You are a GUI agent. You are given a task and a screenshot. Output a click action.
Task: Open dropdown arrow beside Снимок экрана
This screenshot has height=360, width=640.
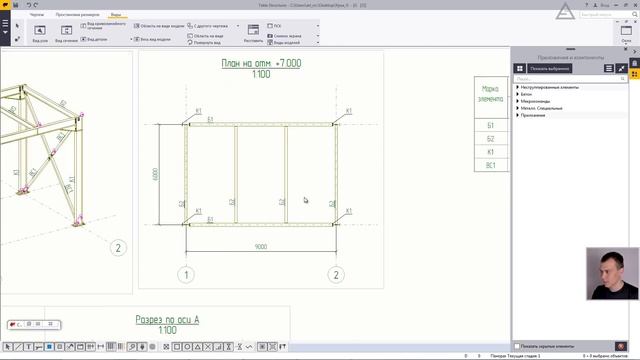pyautogui.click(x=318, y=36)
